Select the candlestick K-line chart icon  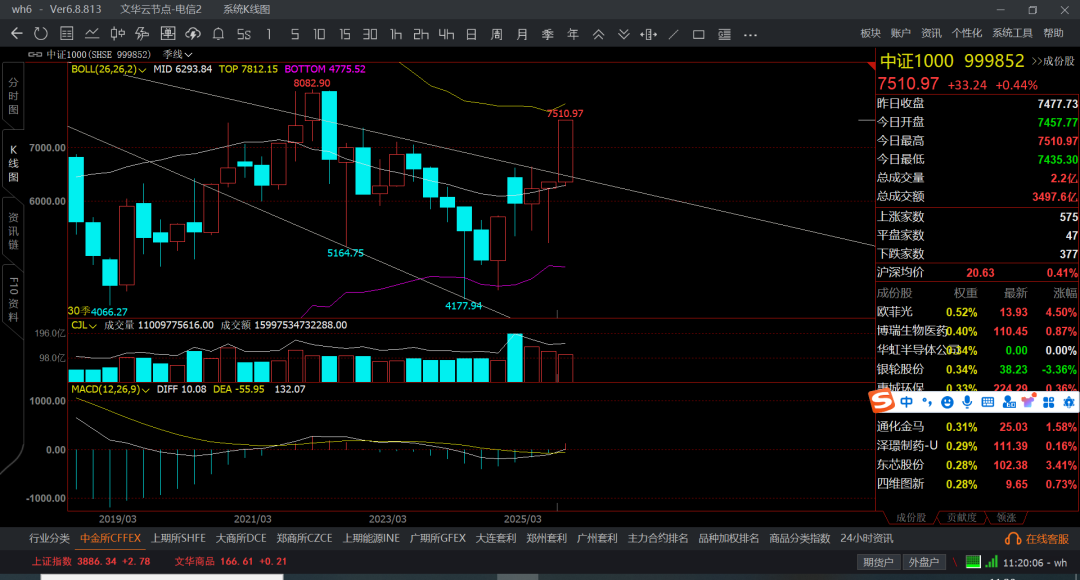point(118,34)
